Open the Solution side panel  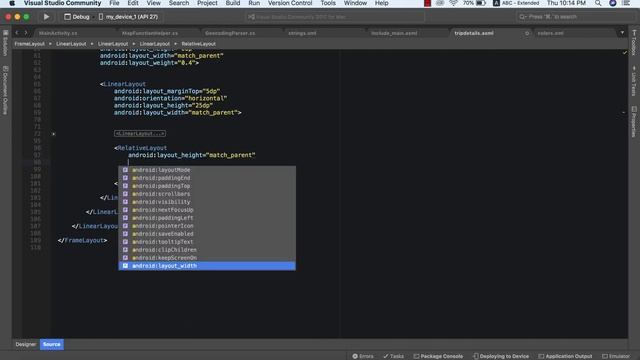pyautogui.click(x=5, y=43)
